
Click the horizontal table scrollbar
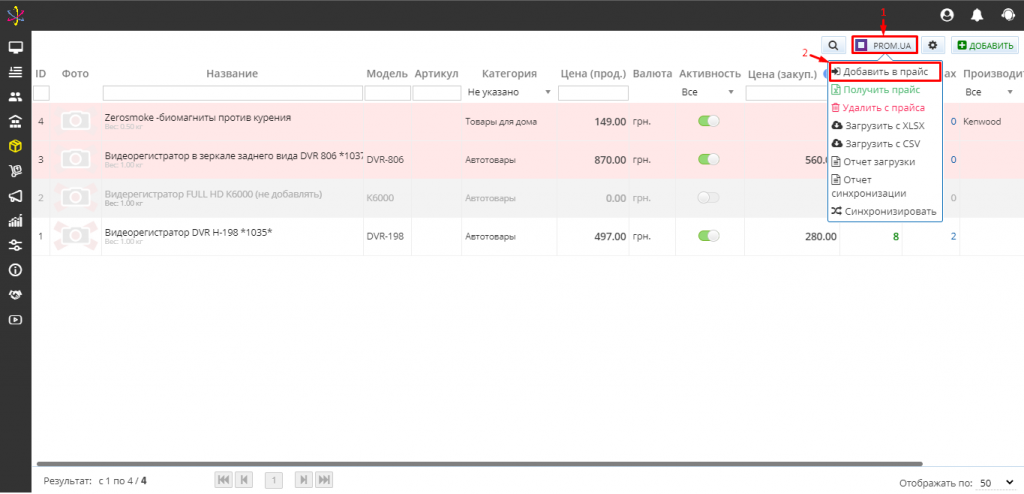pyautogui.click(x=480, y=464)
